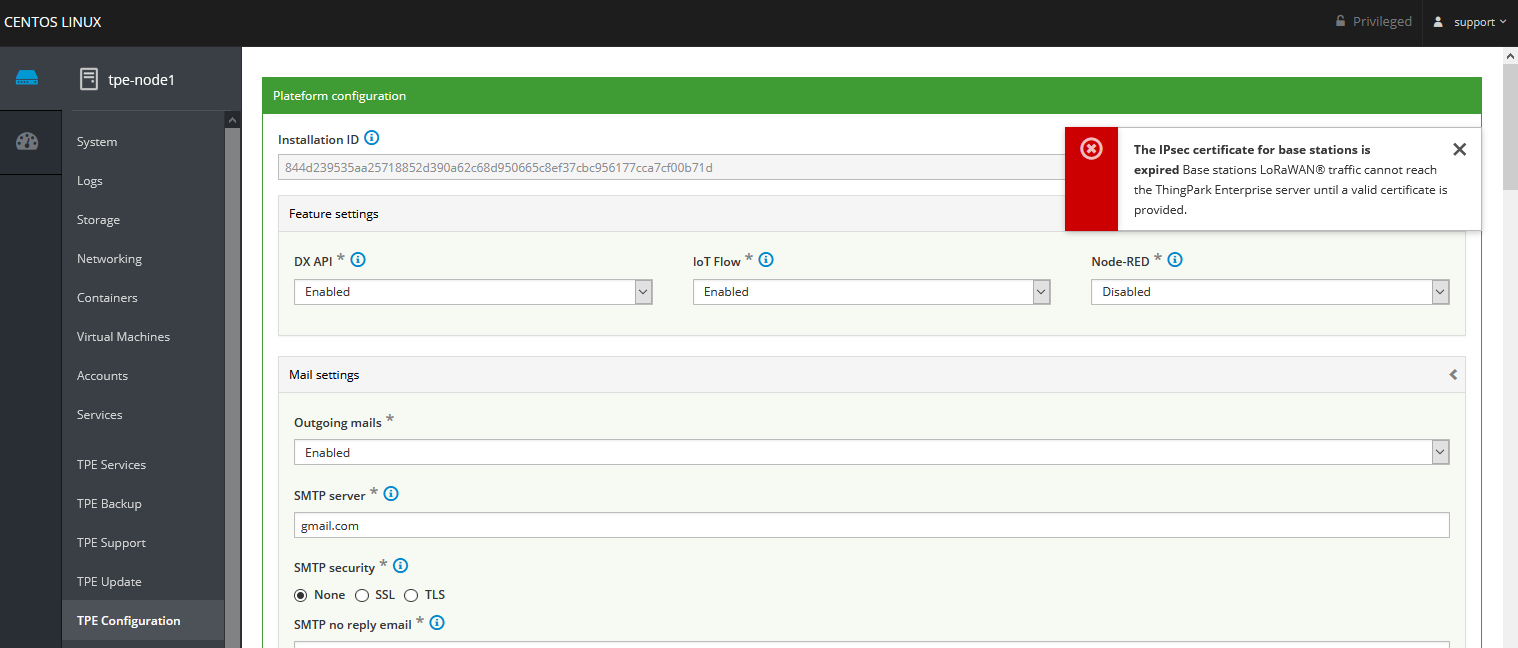
Task: Click the info icon next to Installation ID
Action: (372, 139)
